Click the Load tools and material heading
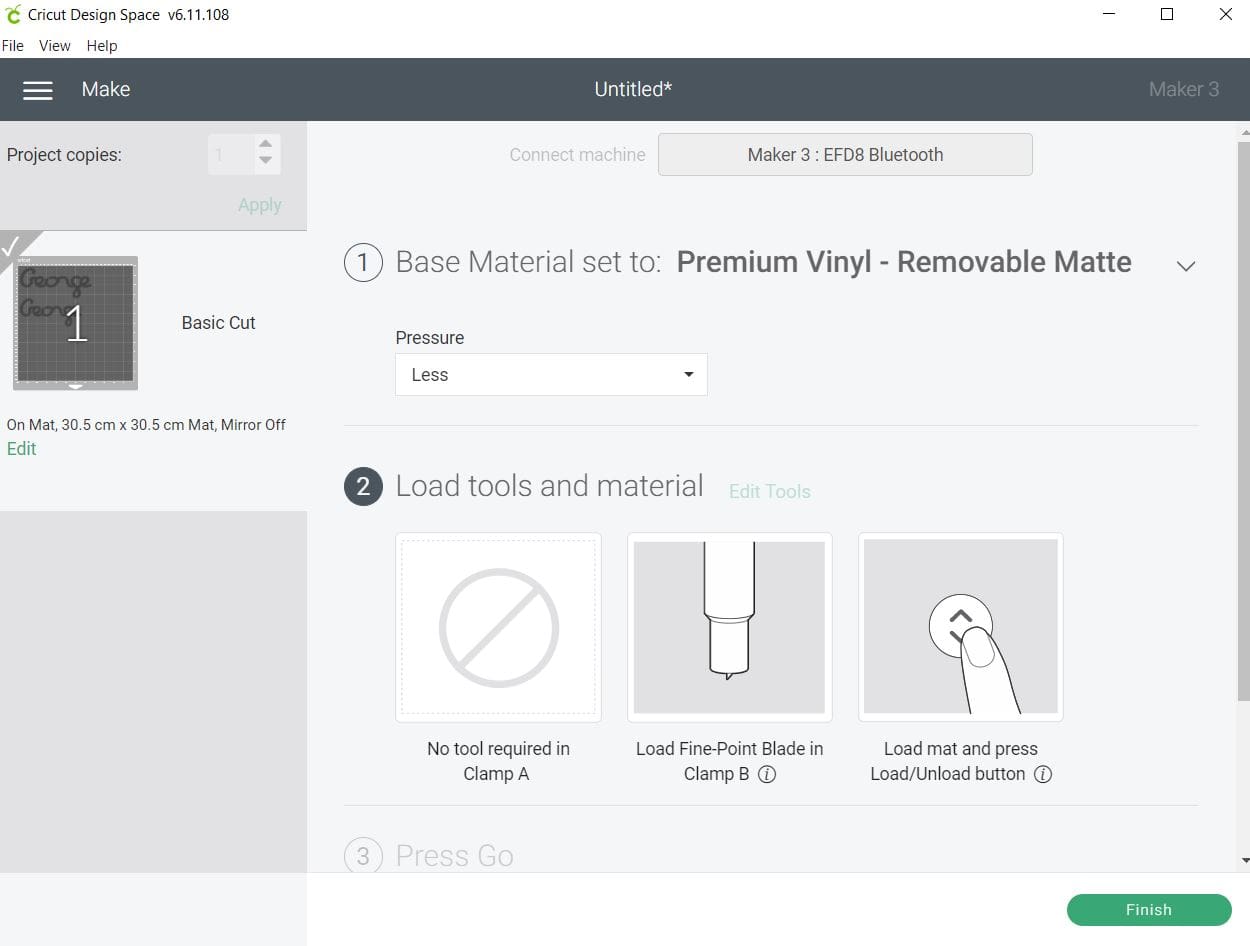 coord(550,486)
